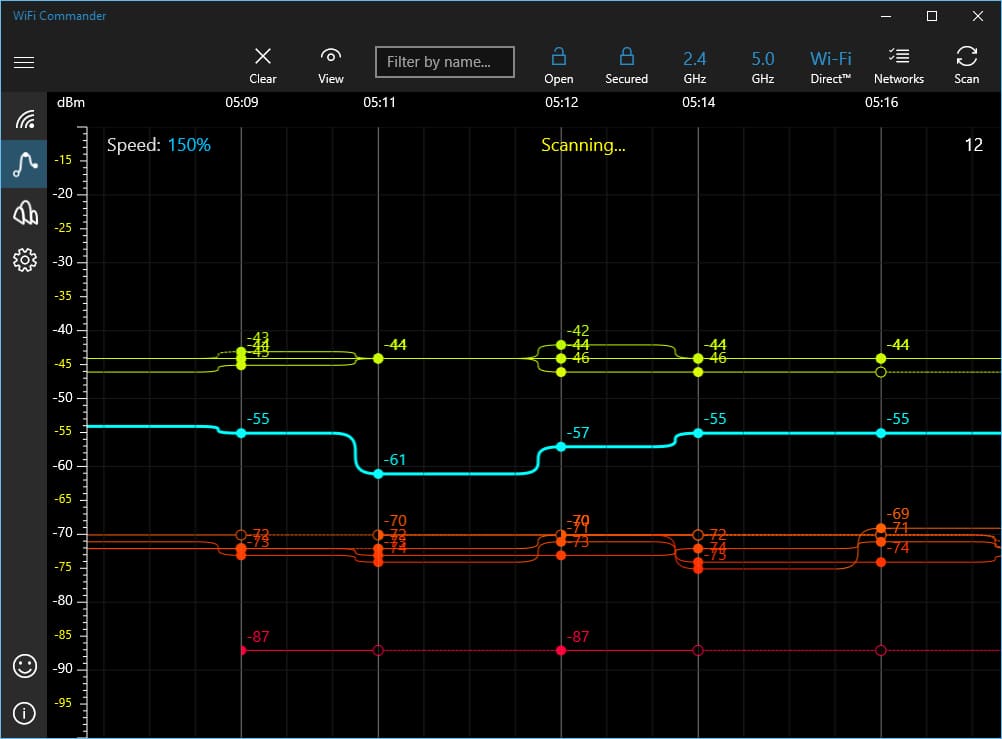Image resolution: width=1002 pixels, height=739 pixels.
Task: Open the View options
Action: (331, 64)
